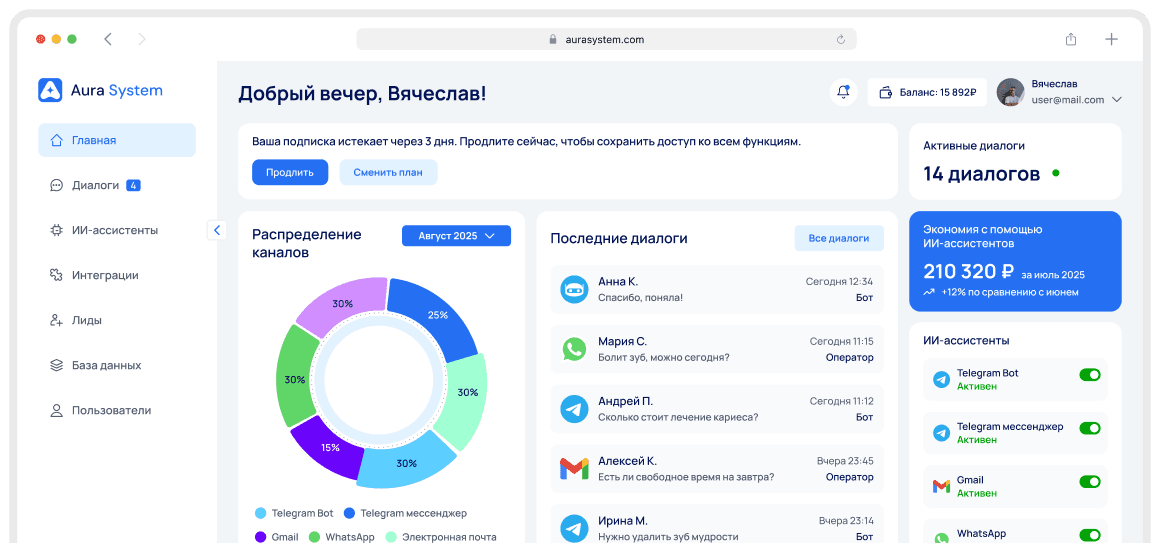The height and width of the screenshot is (543, 1161).
Task: Click the Электронная почта legend label
Action: [x=449, y=537]
